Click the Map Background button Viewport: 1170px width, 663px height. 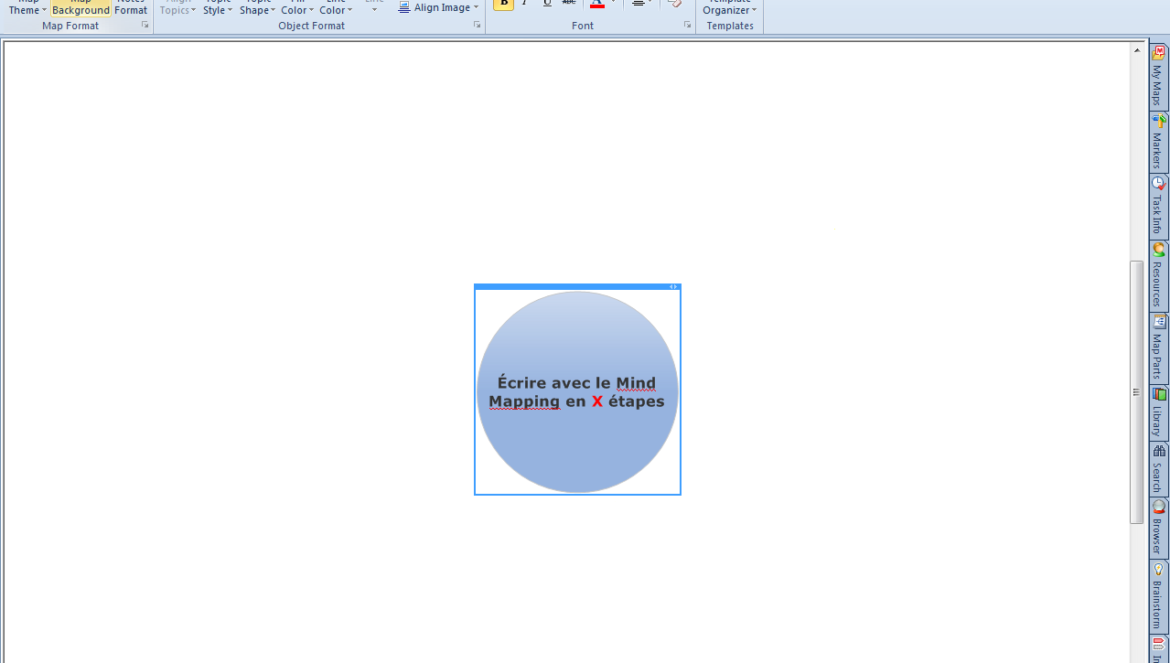point(81,9)
